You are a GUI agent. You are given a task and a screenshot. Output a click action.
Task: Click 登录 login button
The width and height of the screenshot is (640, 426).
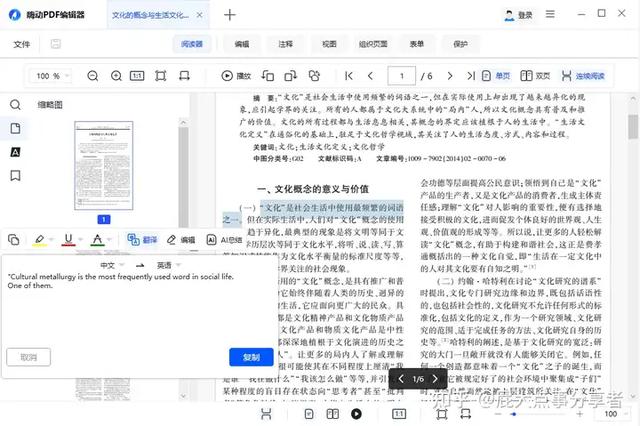pyautogui.click(x=518, y=15)
